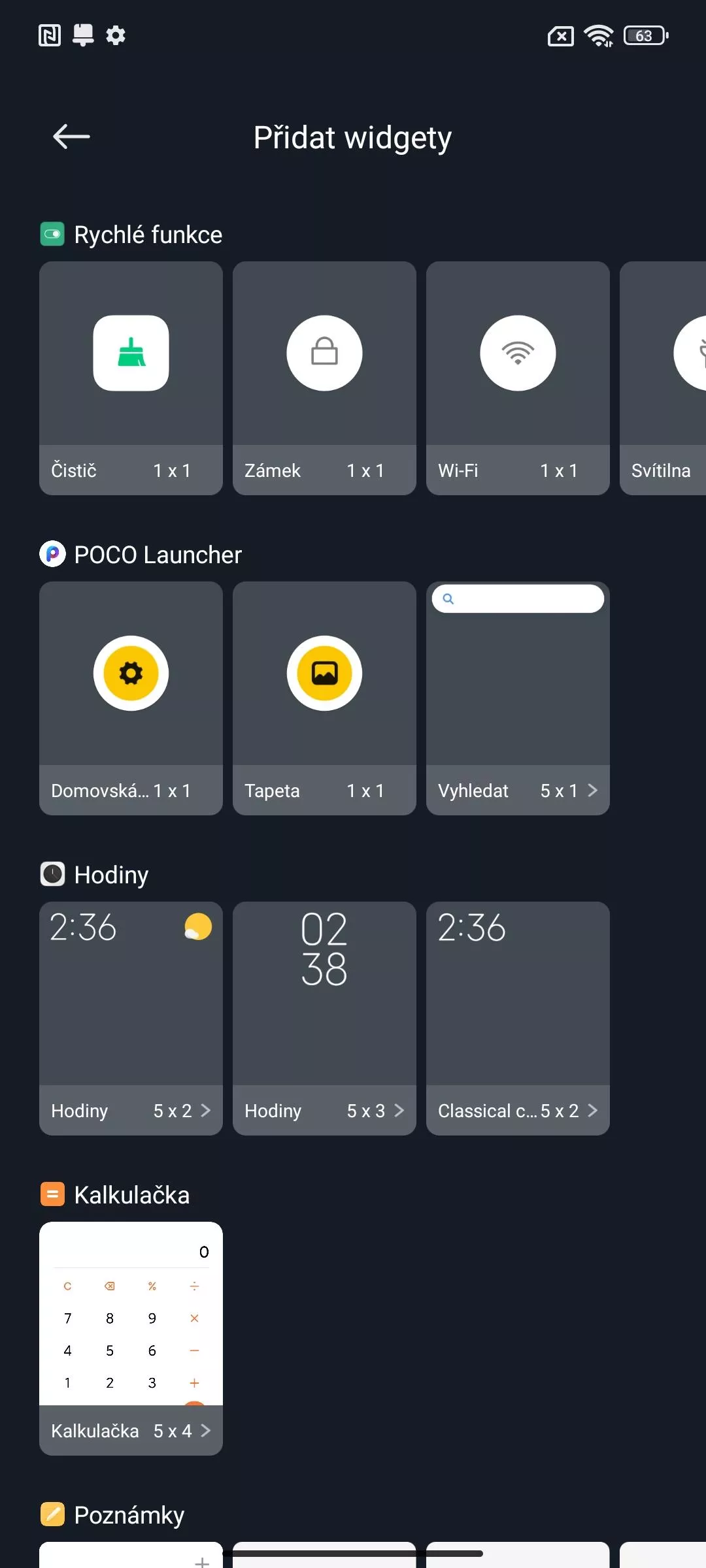Select clock widget with weather sun icon
The image size is (706, 1568).
[x=131, y=993]
